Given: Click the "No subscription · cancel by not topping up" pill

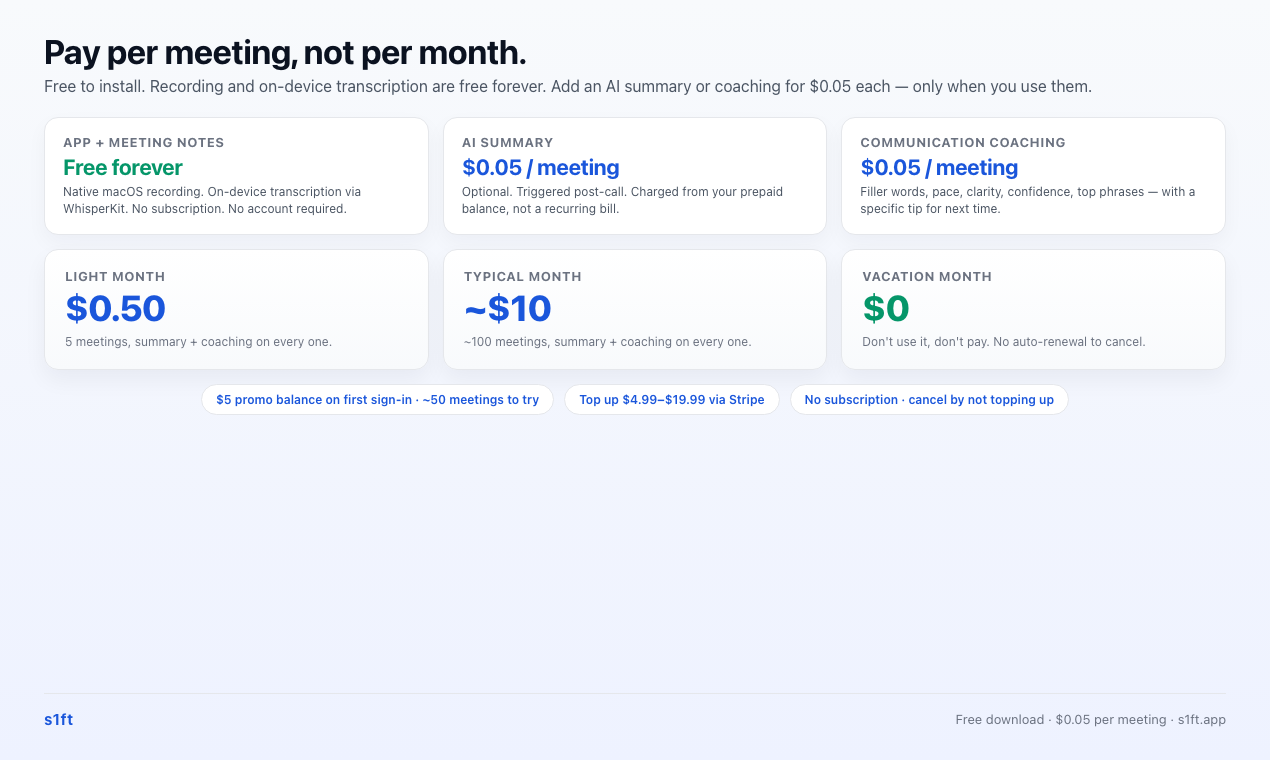Looking at the screenshot, I should click(928, 400).
